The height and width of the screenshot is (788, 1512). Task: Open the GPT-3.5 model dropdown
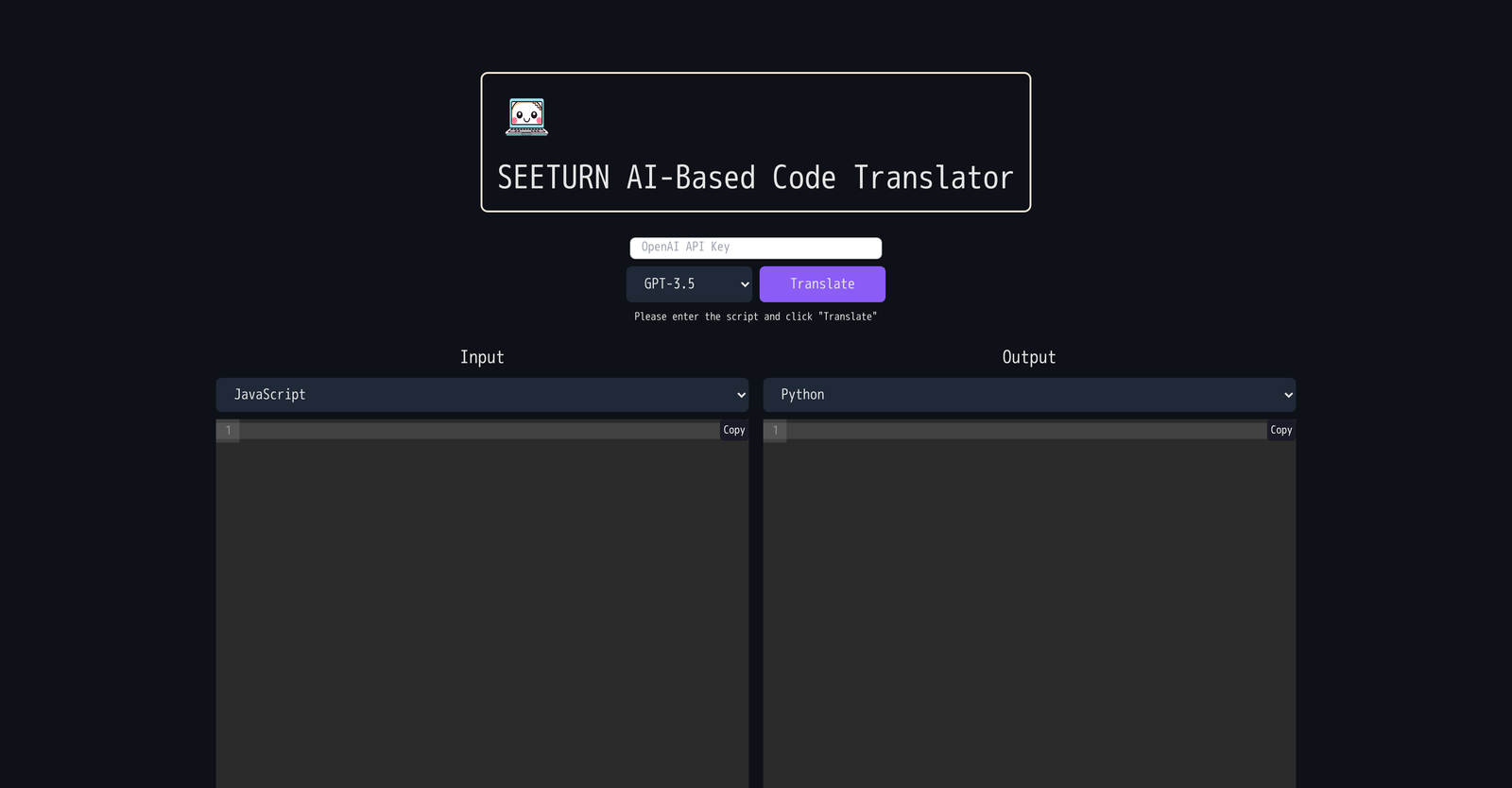coord(689,284)
